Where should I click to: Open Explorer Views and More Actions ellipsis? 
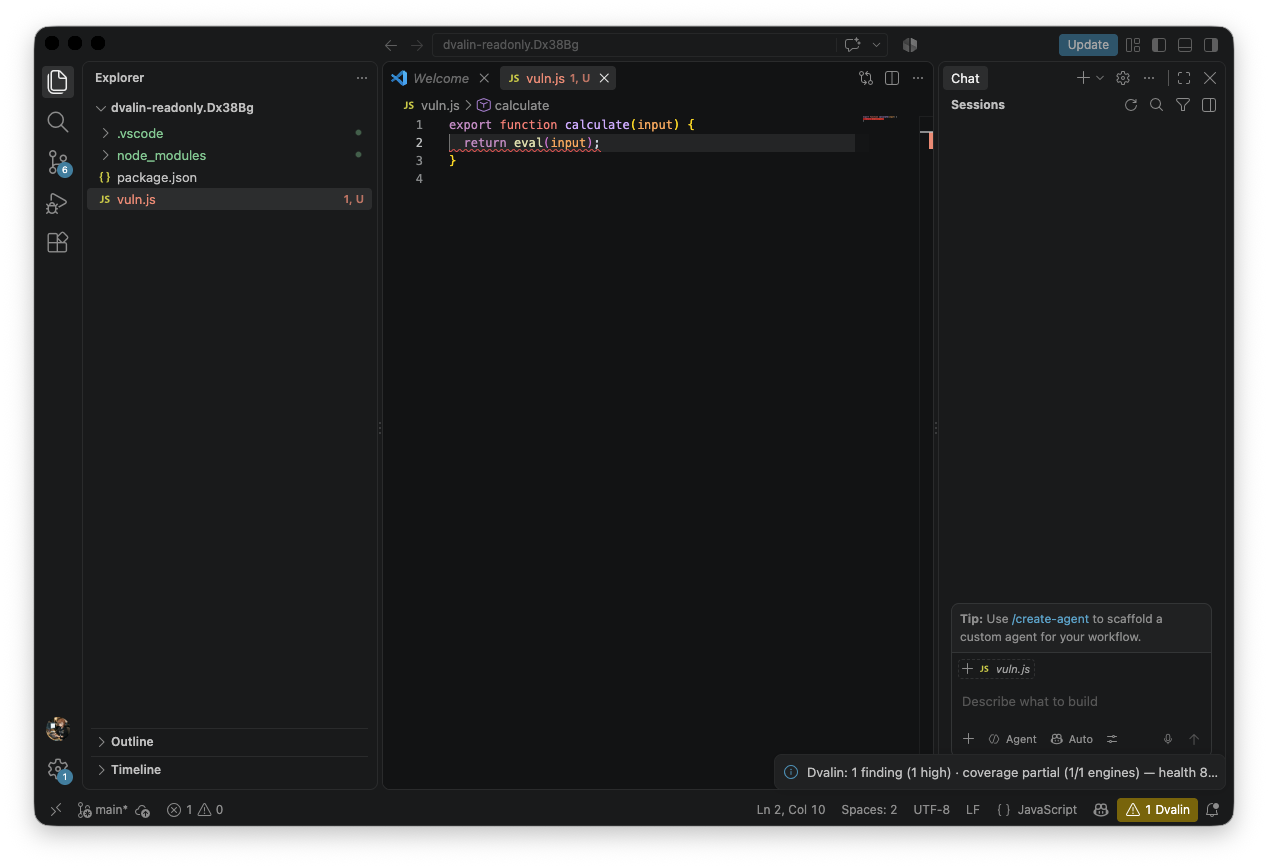tap(362, 78)
